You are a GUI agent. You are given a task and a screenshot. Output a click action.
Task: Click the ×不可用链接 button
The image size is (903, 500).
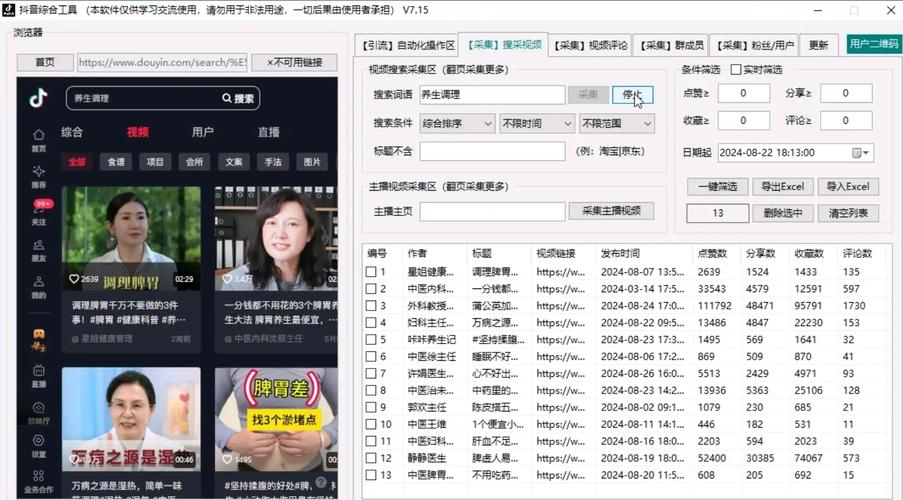294,62
